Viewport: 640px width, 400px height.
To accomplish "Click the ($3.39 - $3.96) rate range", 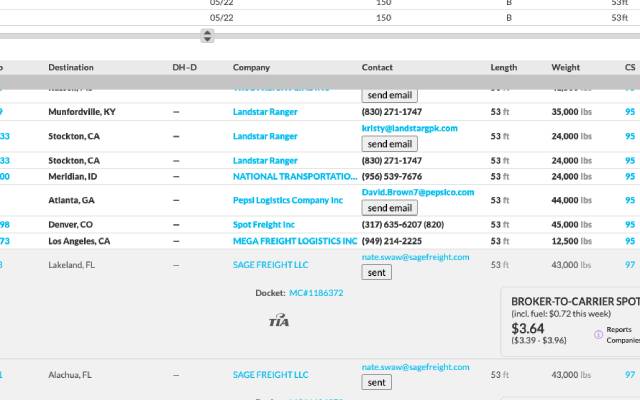I will pyautogui.click(x=539, y=340).
